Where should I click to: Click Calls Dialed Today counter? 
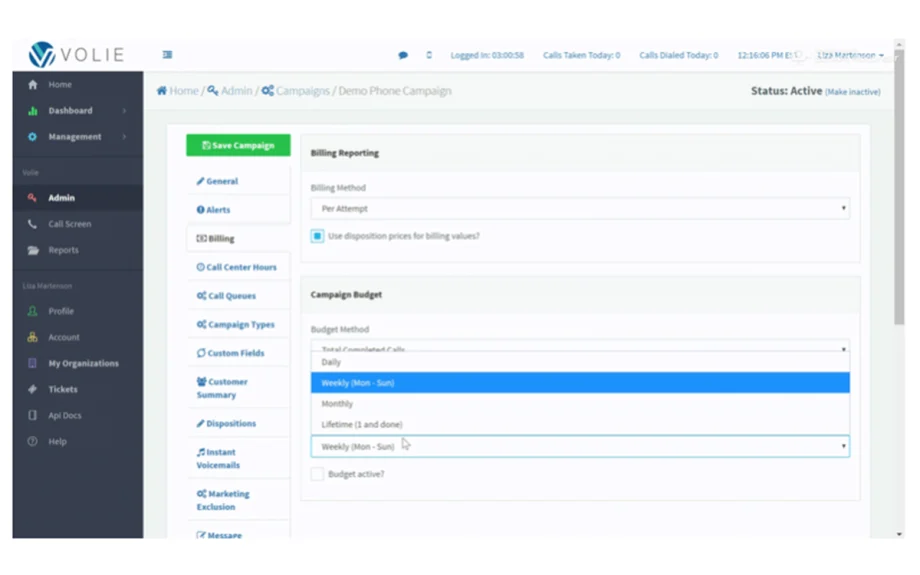point(678,55)
